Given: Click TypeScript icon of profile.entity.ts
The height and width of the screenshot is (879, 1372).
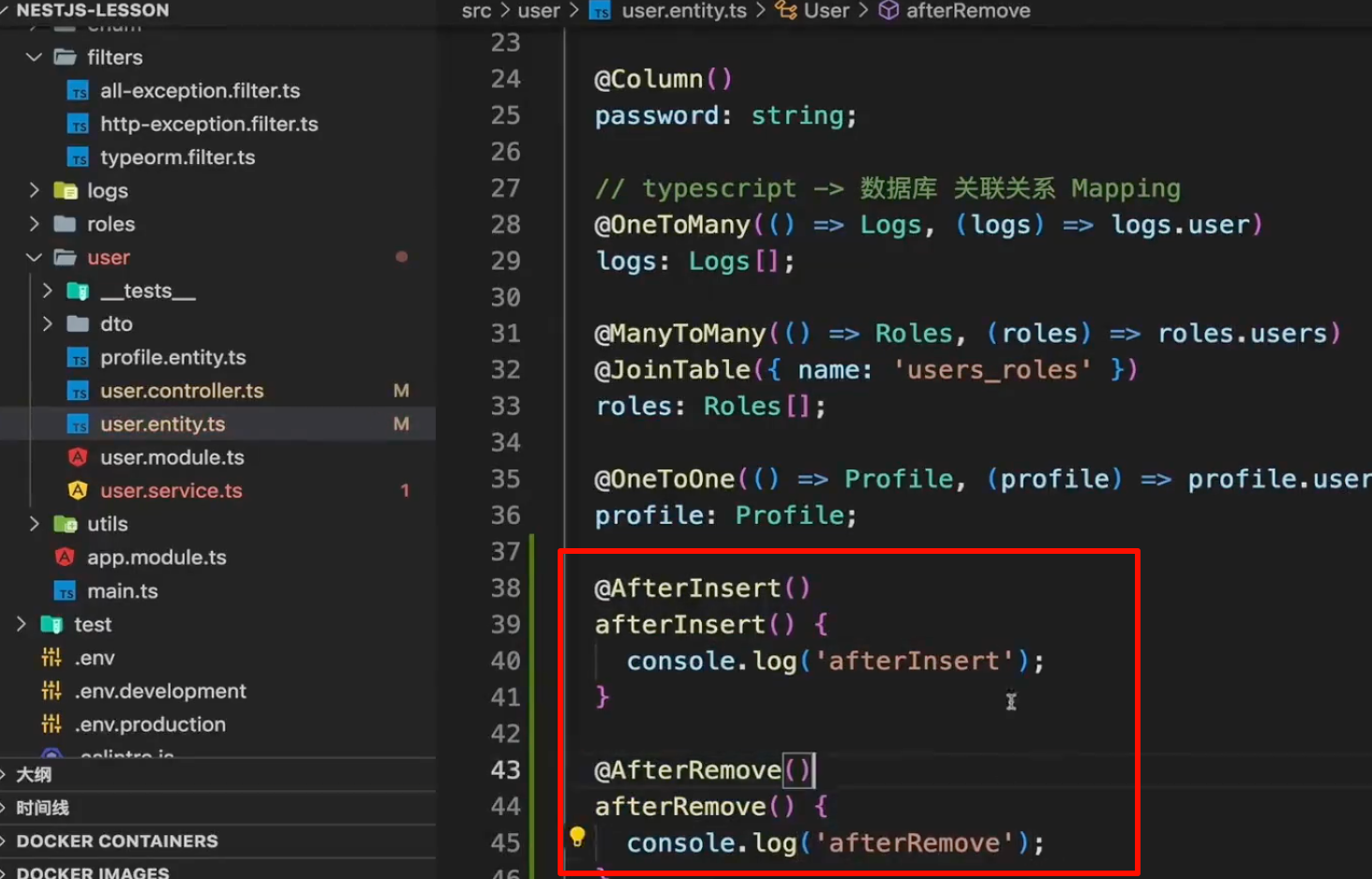Looking at the screenshot, I should [x=79, y=358].
